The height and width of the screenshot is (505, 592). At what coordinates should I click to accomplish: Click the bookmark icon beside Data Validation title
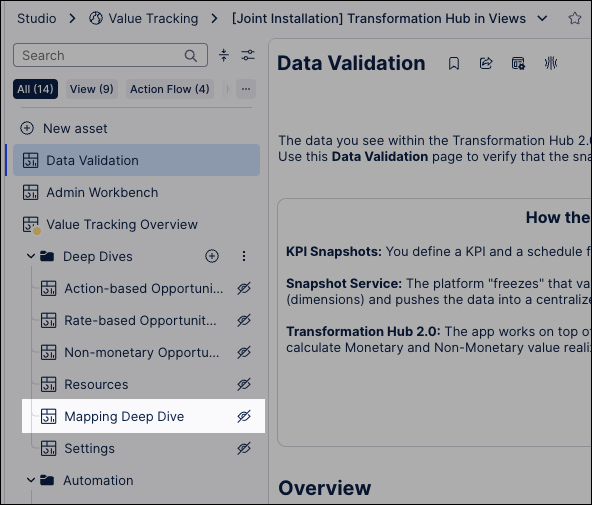[x=454, y=63]
